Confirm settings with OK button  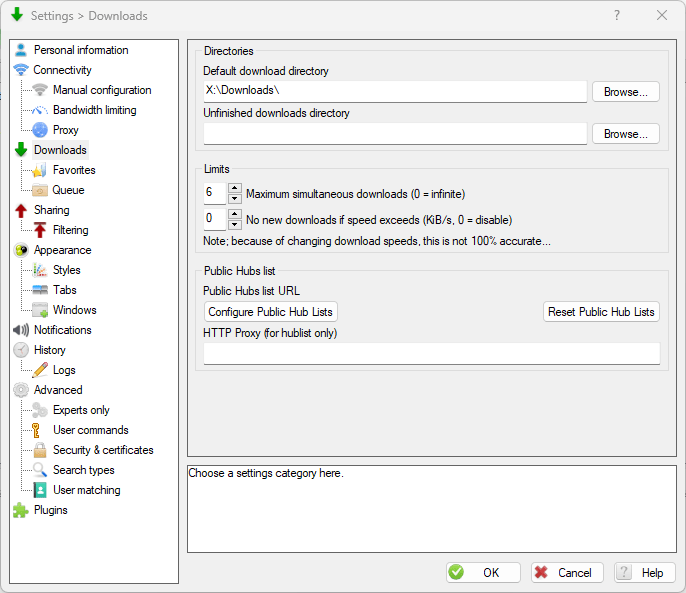(x=483, y=572)
